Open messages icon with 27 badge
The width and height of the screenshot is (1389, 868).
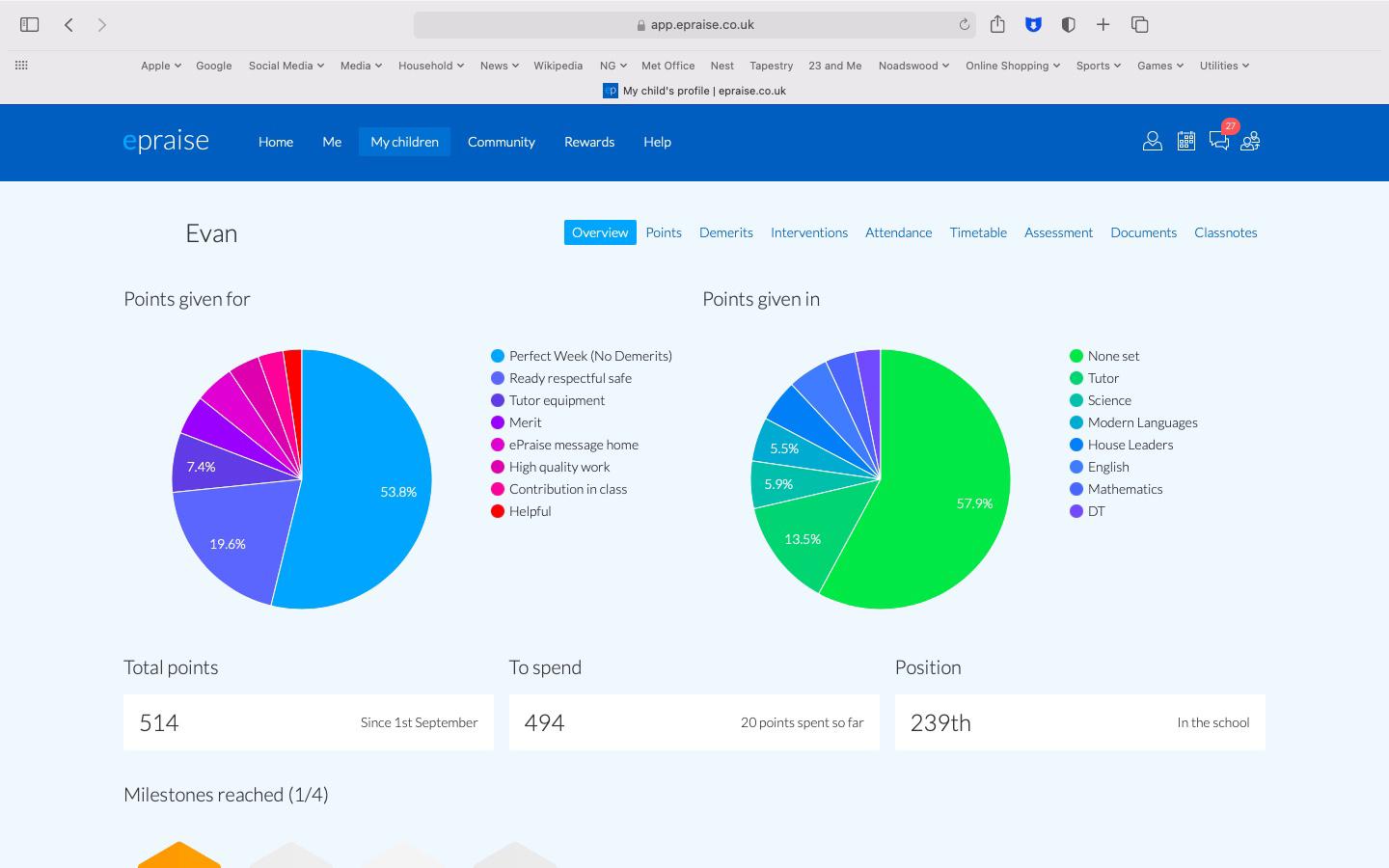(x=1219, y=142)
